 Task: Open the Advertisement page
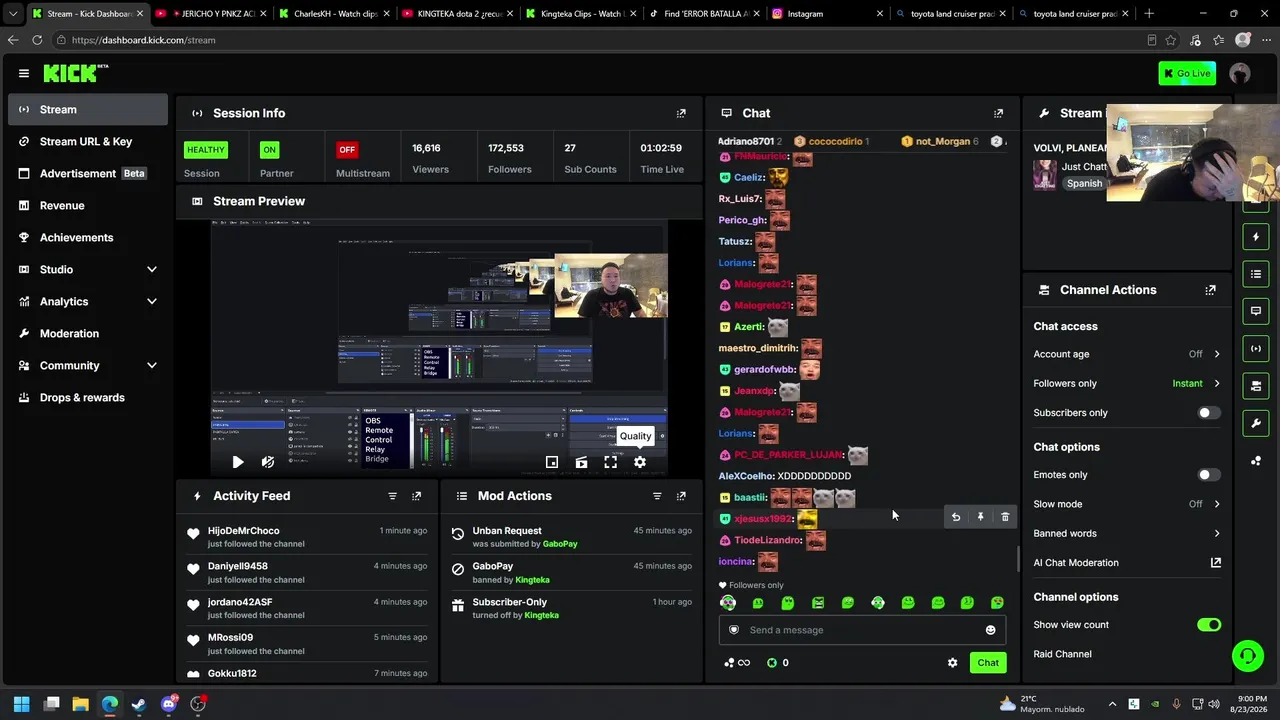click(x=88, y=174)
